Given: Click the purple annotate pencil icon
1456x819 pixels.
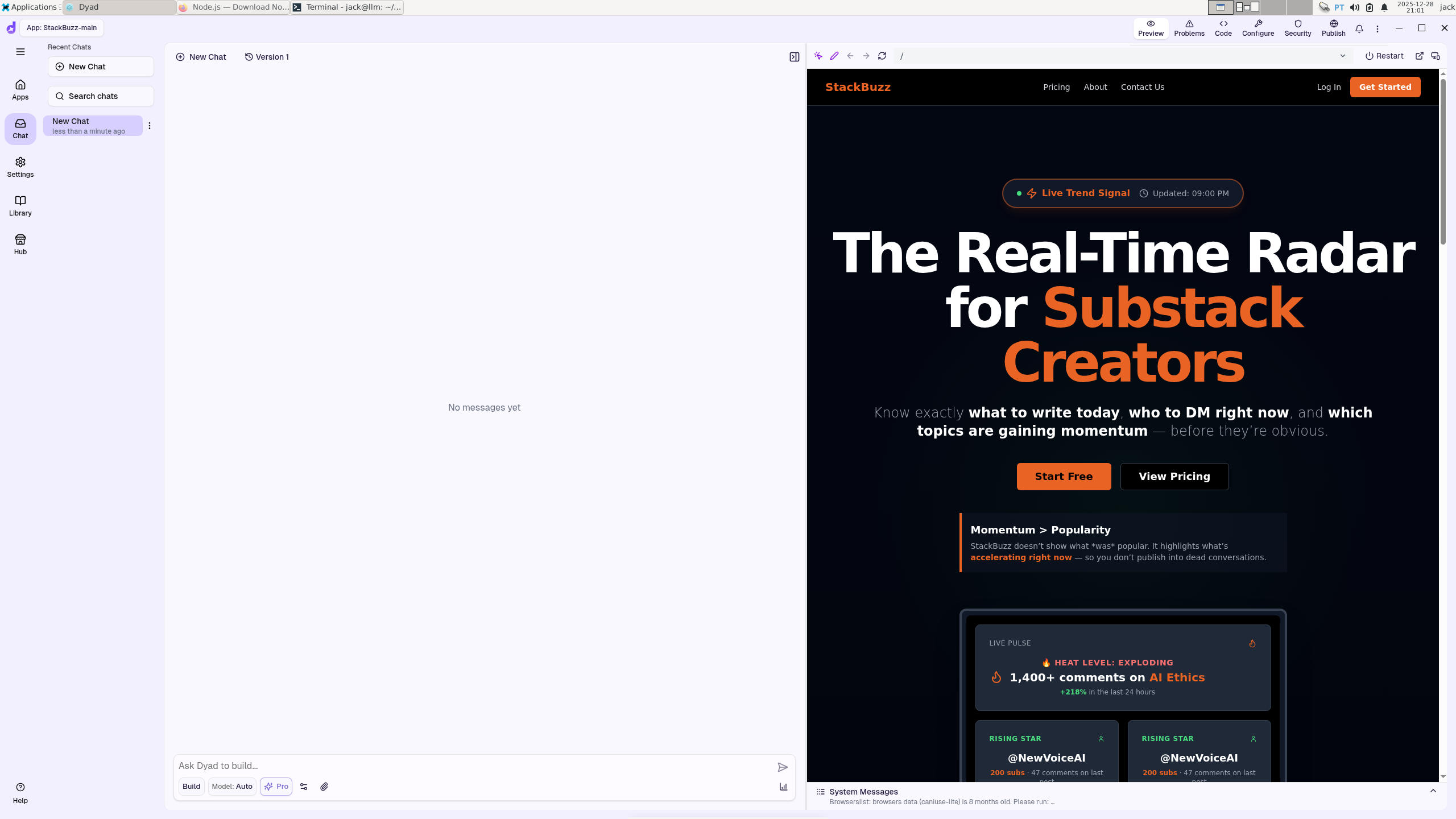Looking at the screenshot, I should pos(834,56).
